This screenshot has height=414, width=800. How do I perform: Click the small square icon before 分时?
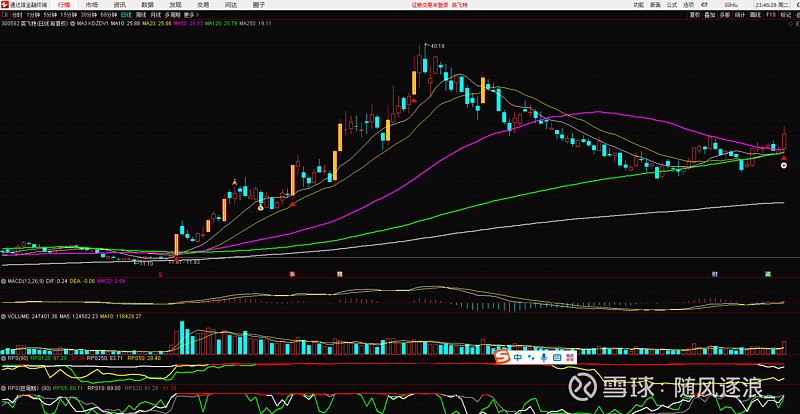tap(5, 15)
